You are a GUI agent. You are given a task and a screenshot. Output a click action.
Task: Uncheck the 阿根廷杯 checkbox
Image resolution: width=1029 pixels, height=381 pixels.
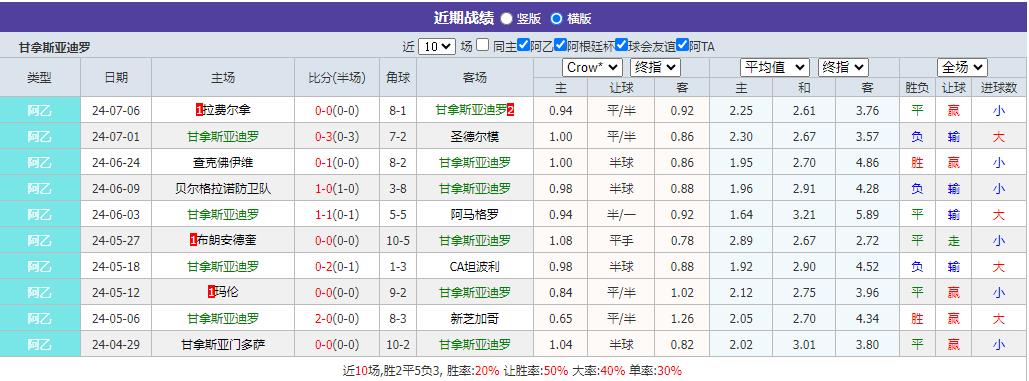click(x=560, y=45)
